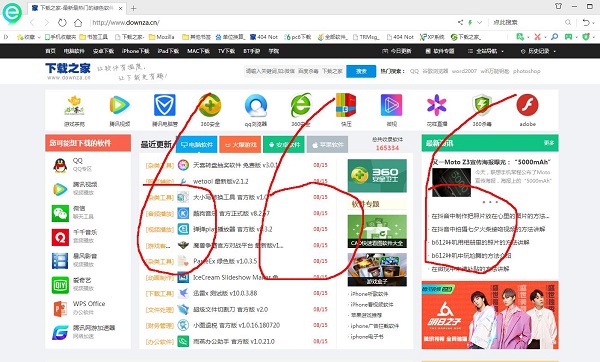
Task: Click the red X extension icon
Action: coord(537,37)
